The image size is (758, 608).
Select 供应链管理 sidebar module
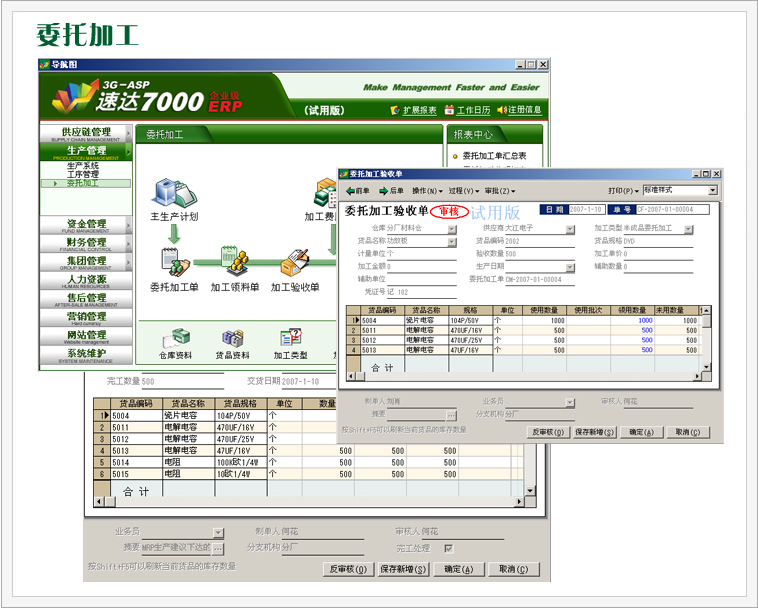(86, 133)
